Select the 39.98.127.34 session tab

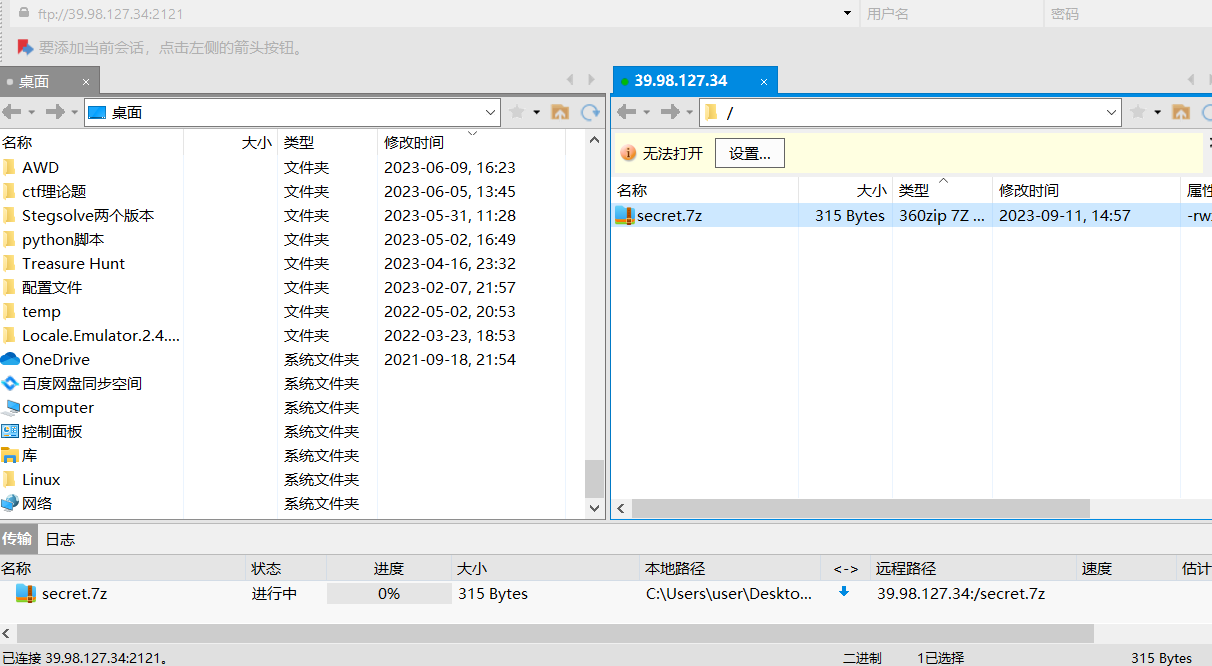681,81
